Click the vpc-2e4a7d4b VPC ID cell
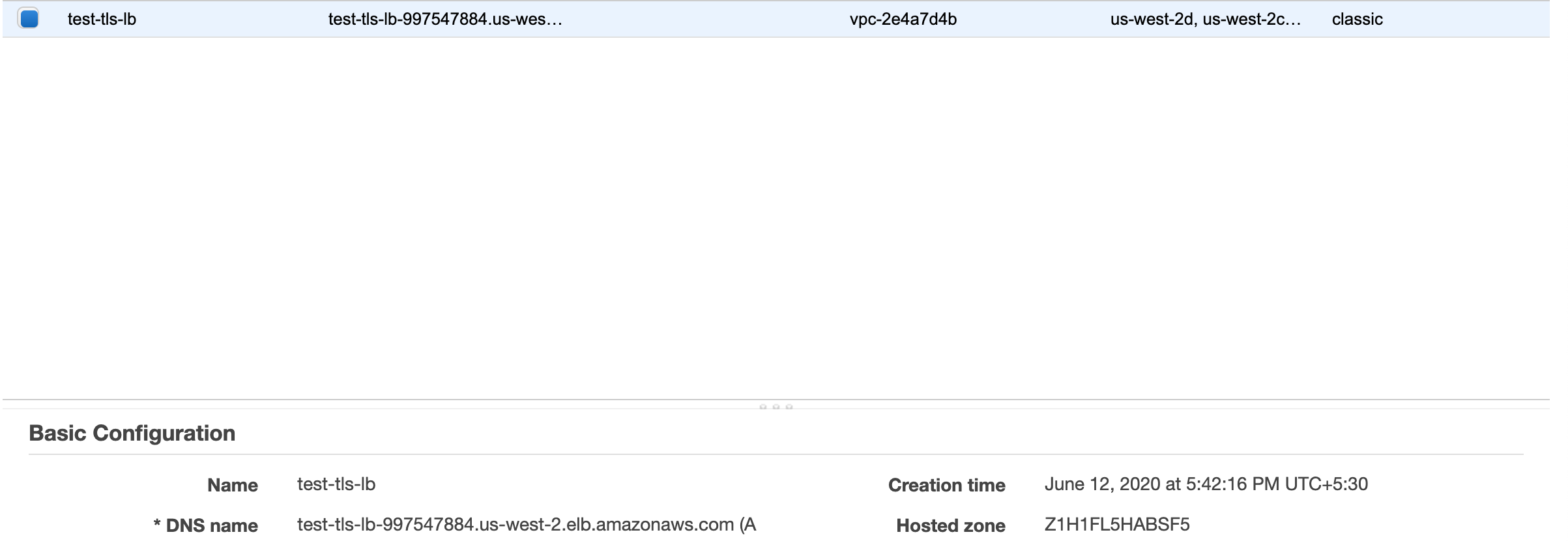This screenshot has width=1568, height=541. [903, 20]
